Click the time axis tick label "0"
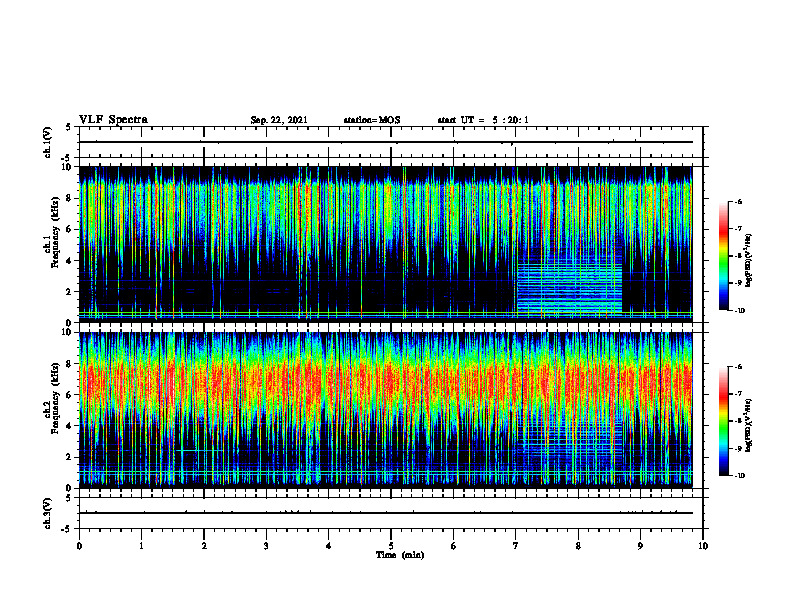The width and height of the screenshot is (792, 612). tap(79, 546)
